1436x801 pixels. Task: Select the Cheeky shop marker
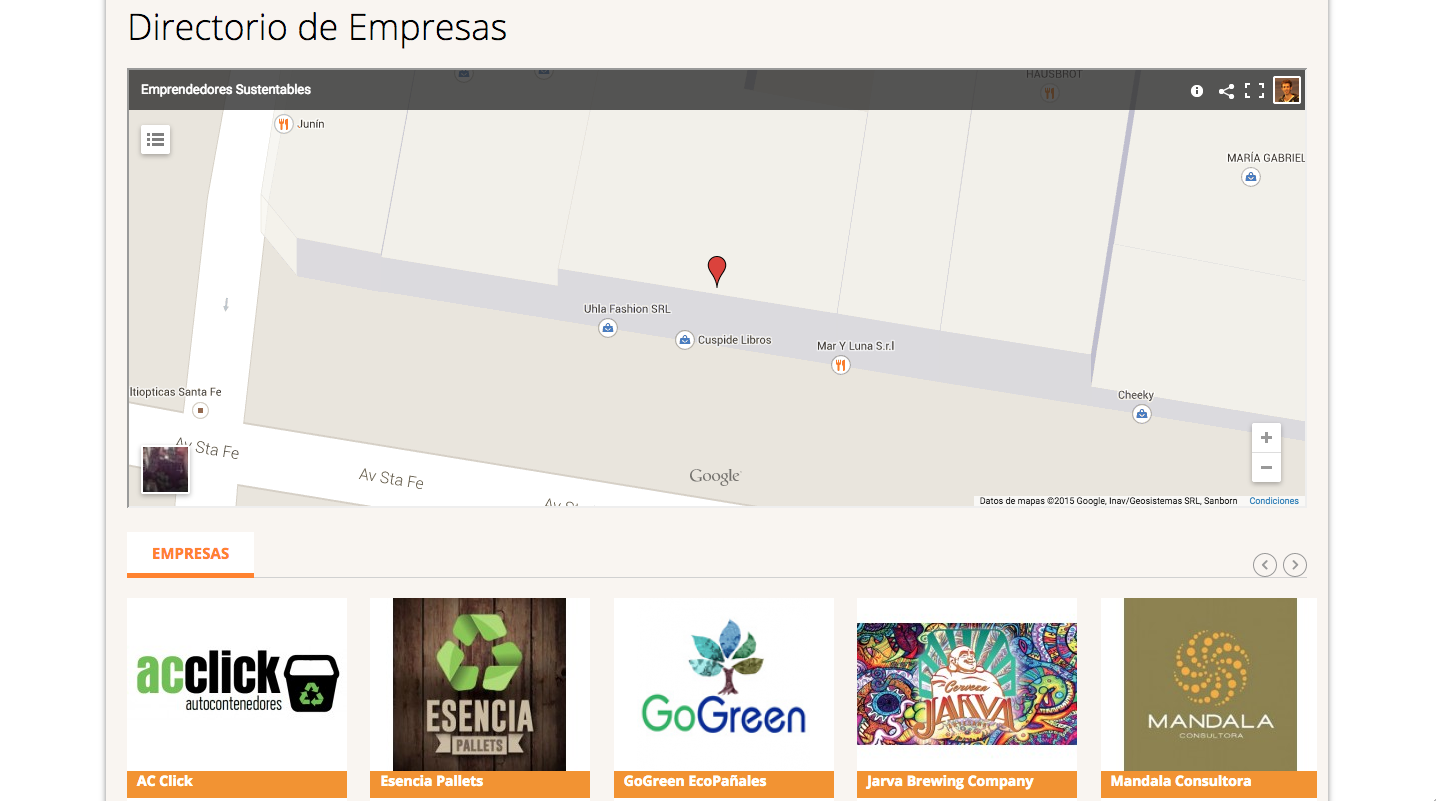coord(1141,413)
